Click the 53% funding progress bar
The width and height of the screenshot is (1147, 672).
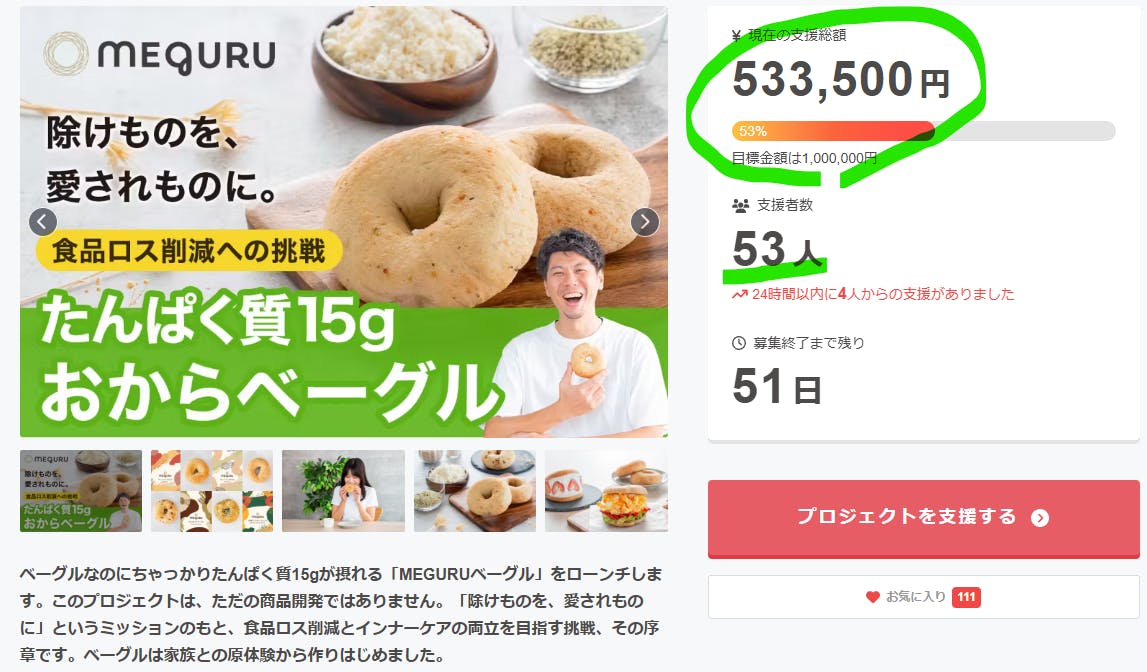[x=923, y=131]
